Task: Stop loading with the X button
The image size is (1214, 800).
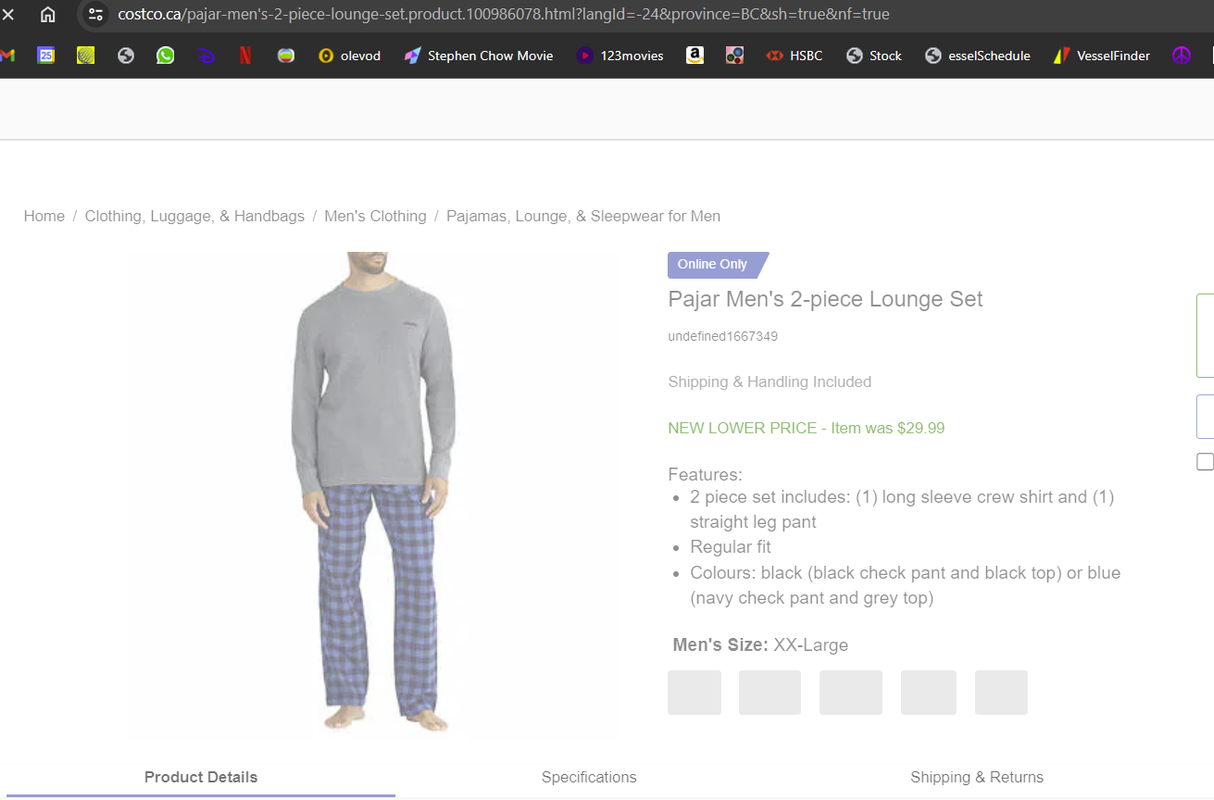Action: pyautogui.click(x=8, y=14)
